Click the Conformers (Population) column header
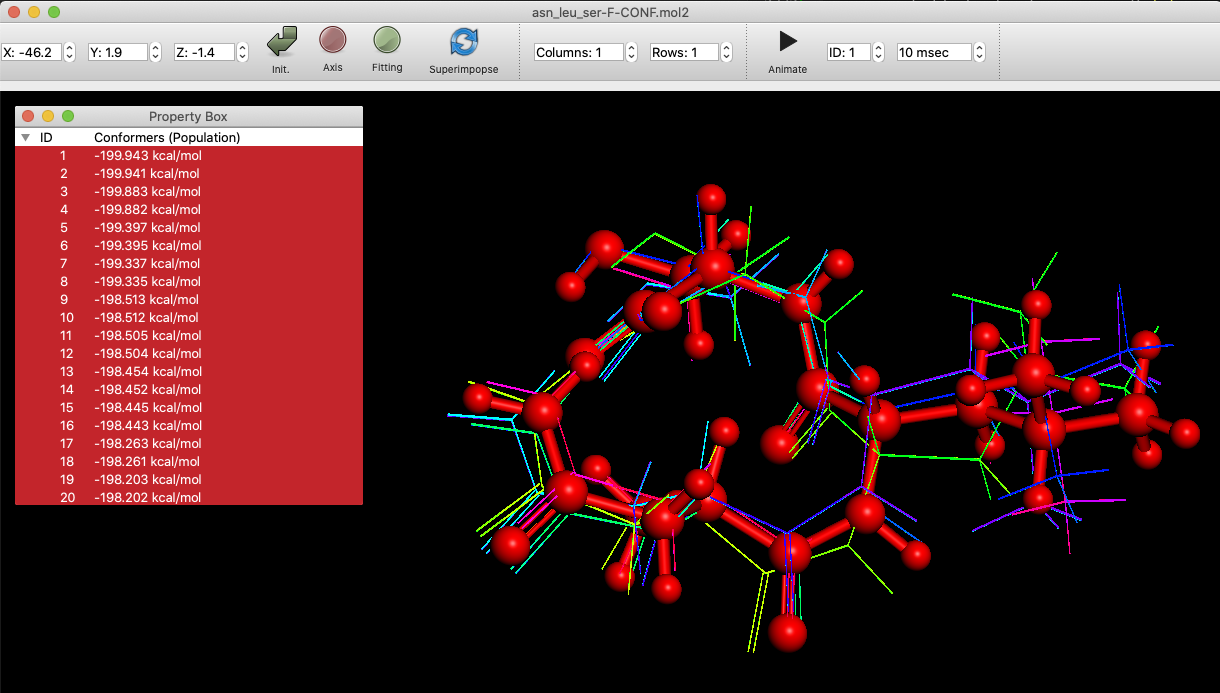The width and height of the screenshot is (1220, 693). pos(167,137)
